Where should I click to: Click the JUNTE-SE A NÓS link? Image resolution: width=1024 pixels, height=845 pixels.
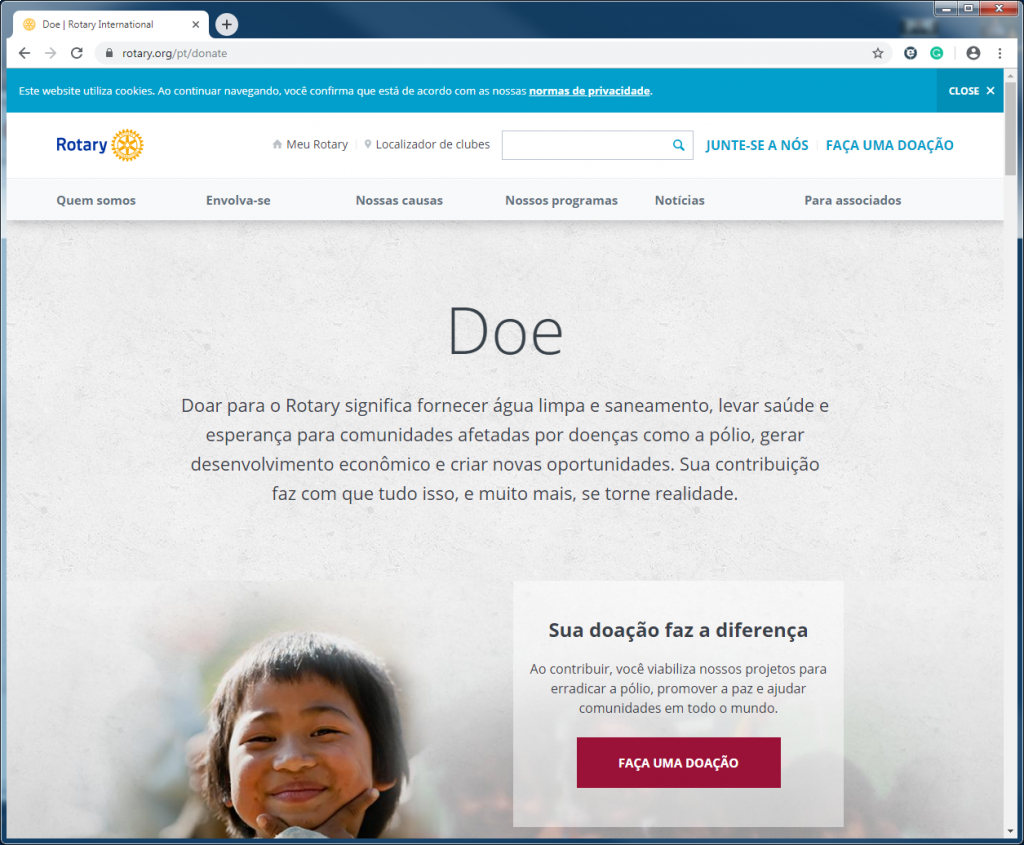coord(757,145)
